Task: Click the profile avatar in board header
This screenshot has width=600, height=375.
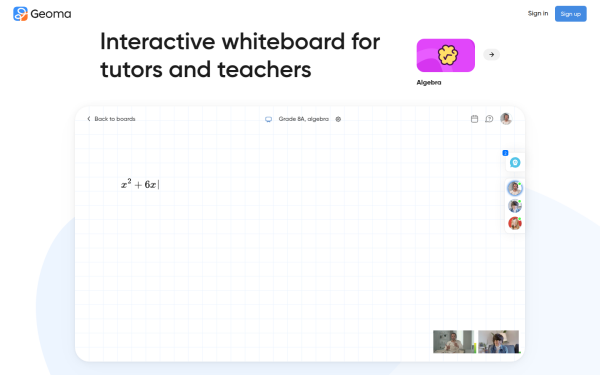Action: coord(506,119)
